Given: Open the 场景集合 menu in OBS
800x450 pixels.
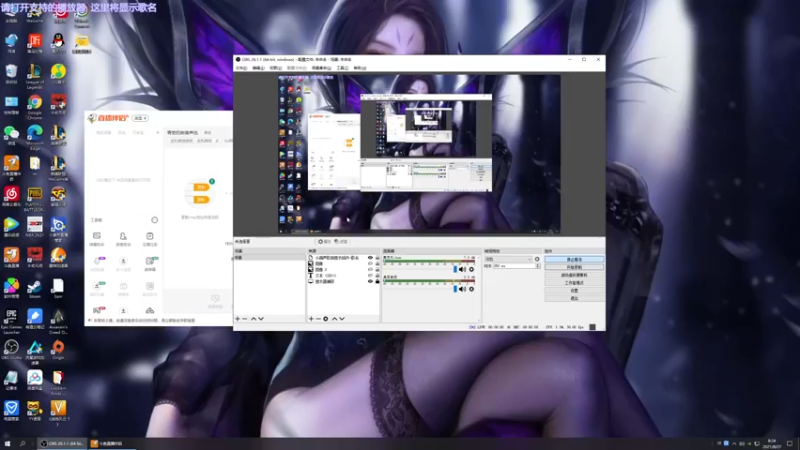Looking at the screenshot, I should point(321,68).
